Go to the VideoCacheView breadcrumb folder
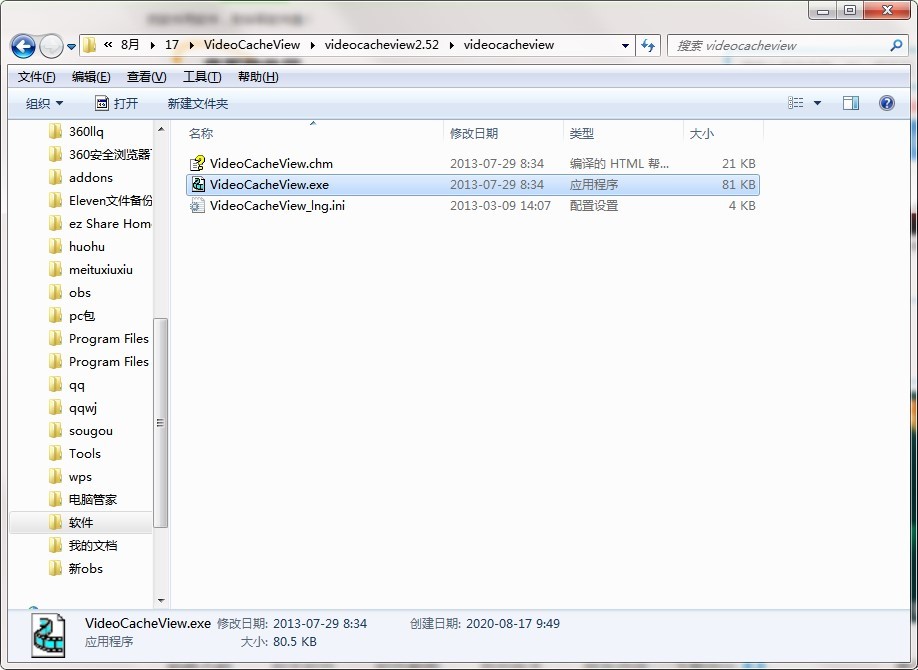The image size is (918, 670). [252, 45]
